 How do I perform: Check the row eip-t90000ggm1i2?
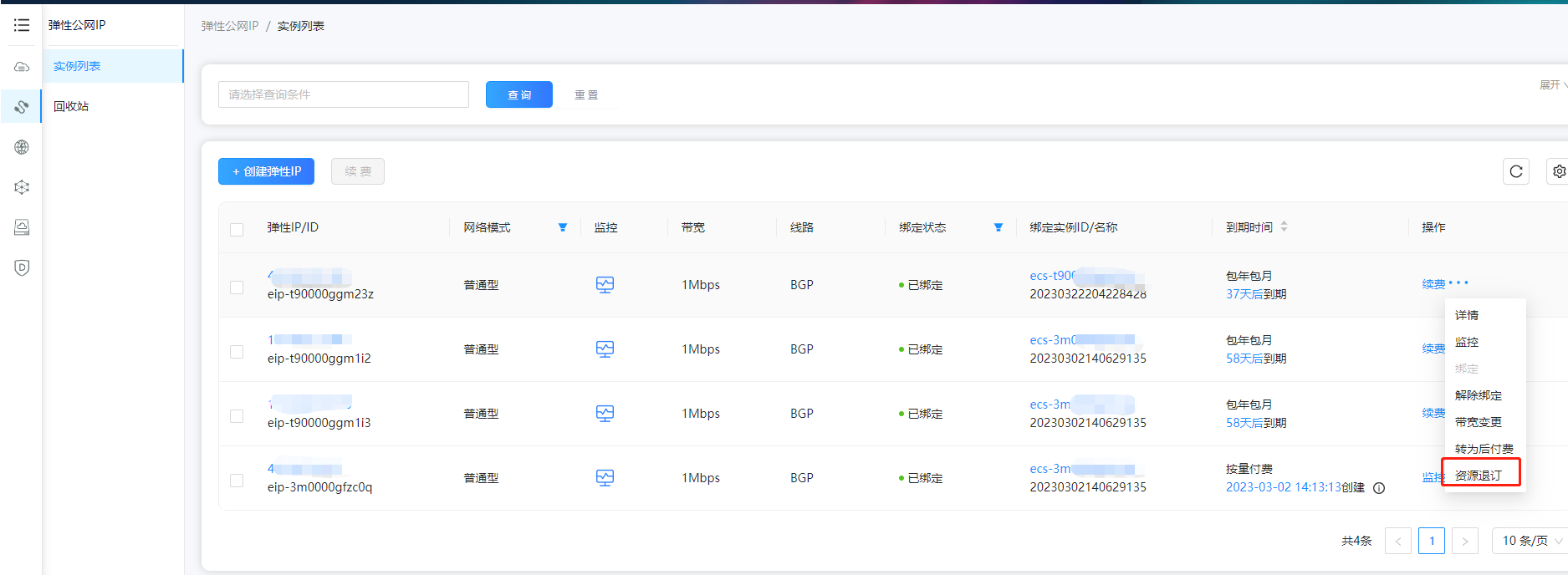point(237,352)
